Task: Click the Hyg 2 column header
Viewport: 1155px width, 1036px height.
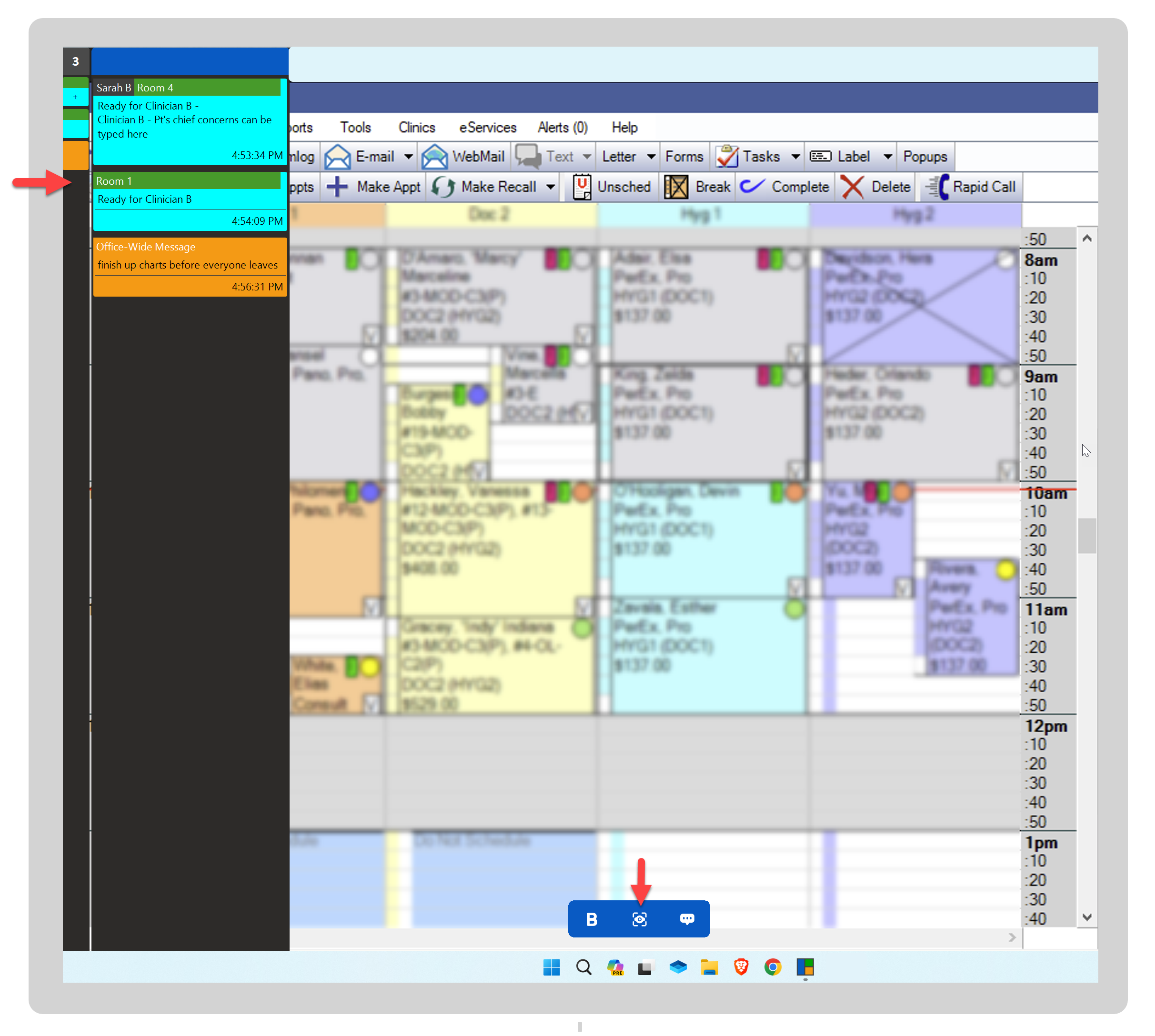Action: click(x=916, y=216)
